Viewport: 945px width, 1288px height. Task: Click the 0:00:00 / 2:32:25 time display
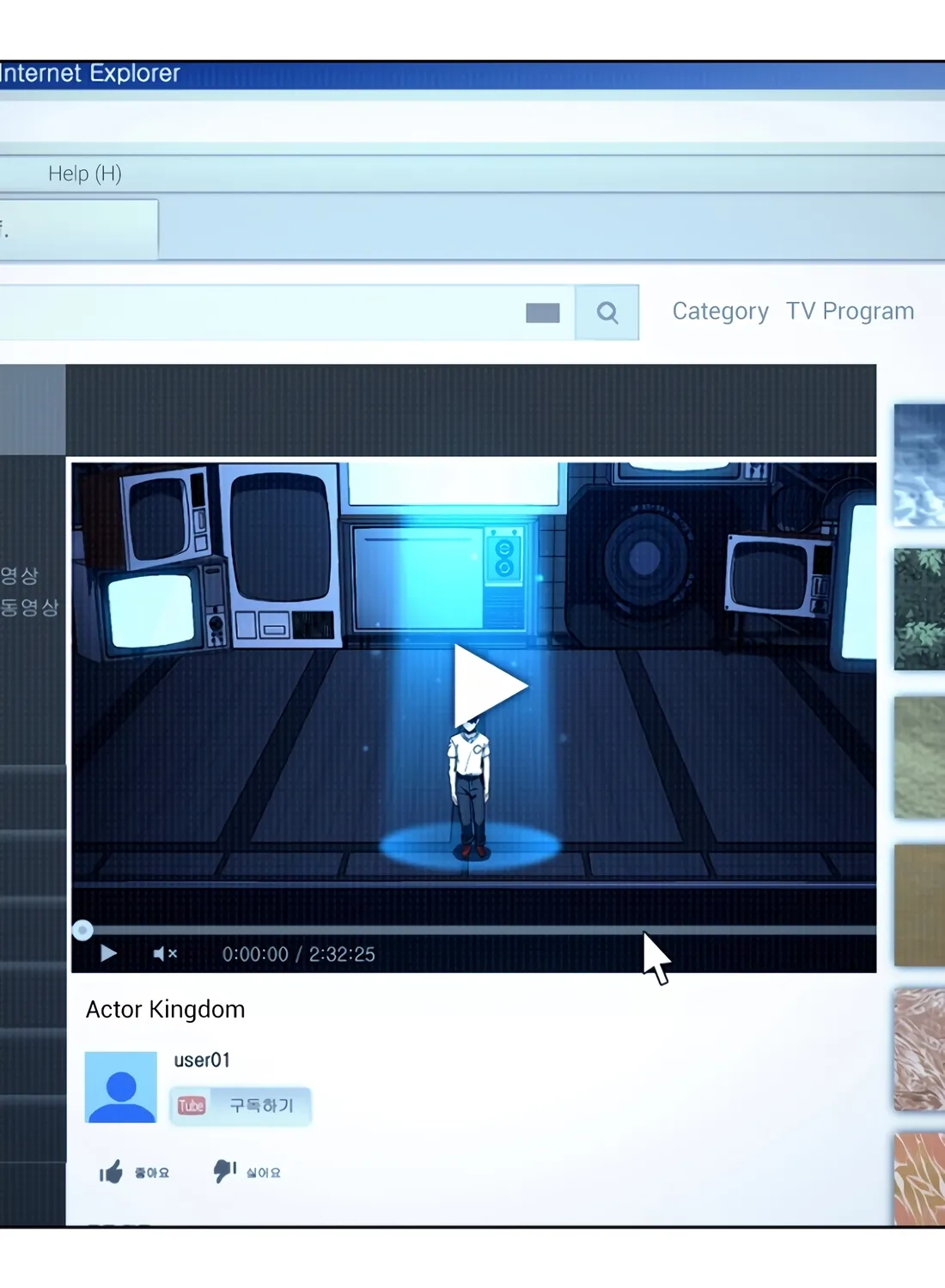(299, 954)
